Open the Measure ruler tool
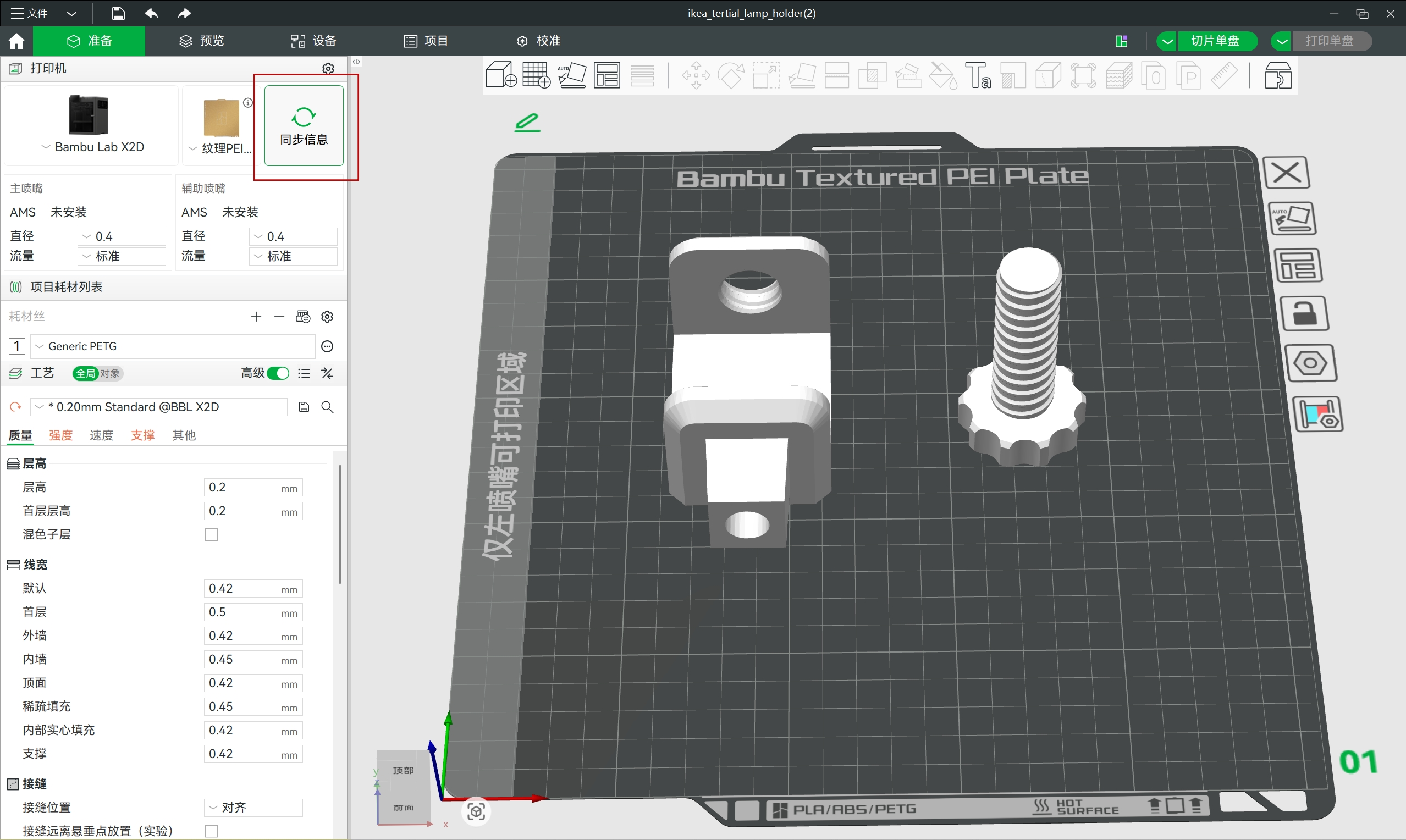The width and height of the screenshot is (1406, 840). click(x=1224, y=75)
